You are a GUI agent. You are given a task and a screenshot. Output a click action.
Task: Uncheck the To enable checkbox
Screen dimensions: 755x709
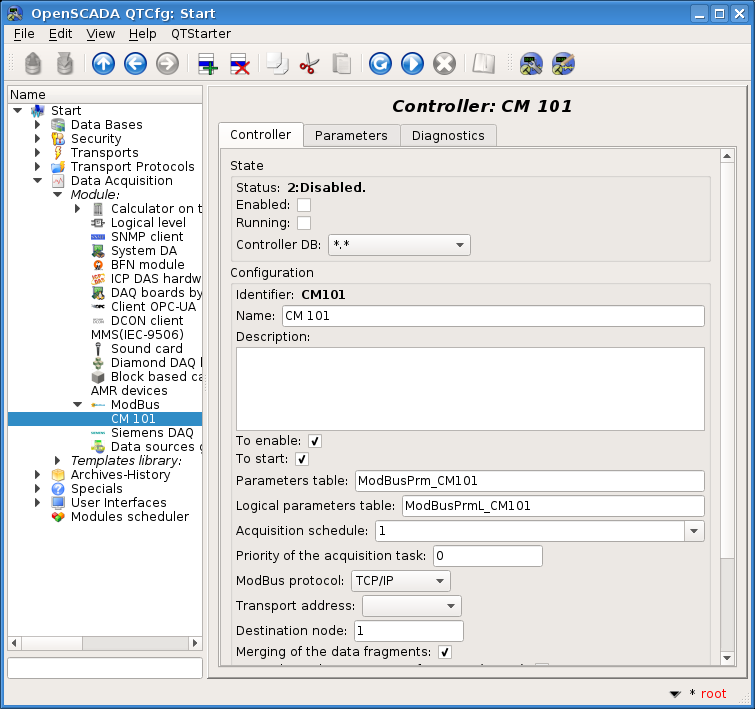pyautogui.click(x=315, y=441)
